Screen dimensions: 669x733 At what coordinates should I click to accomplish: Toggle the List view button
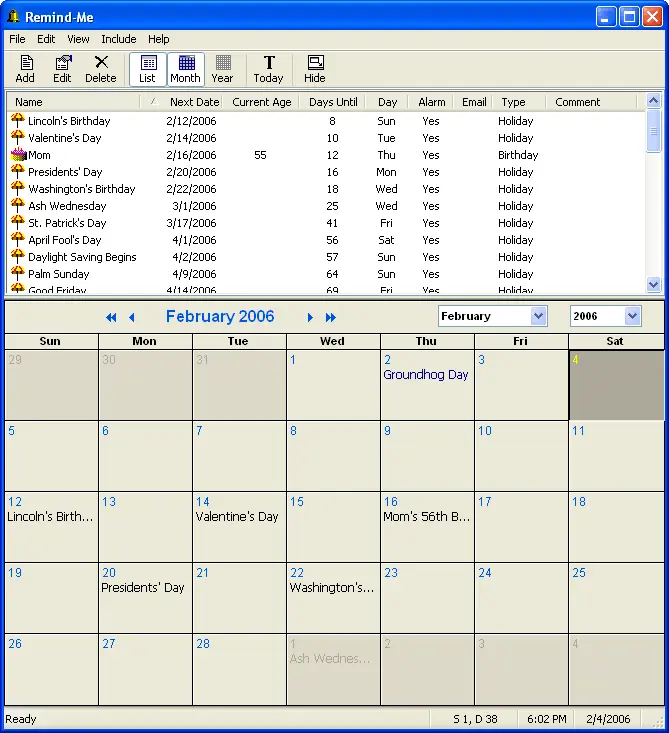[147, 69]
